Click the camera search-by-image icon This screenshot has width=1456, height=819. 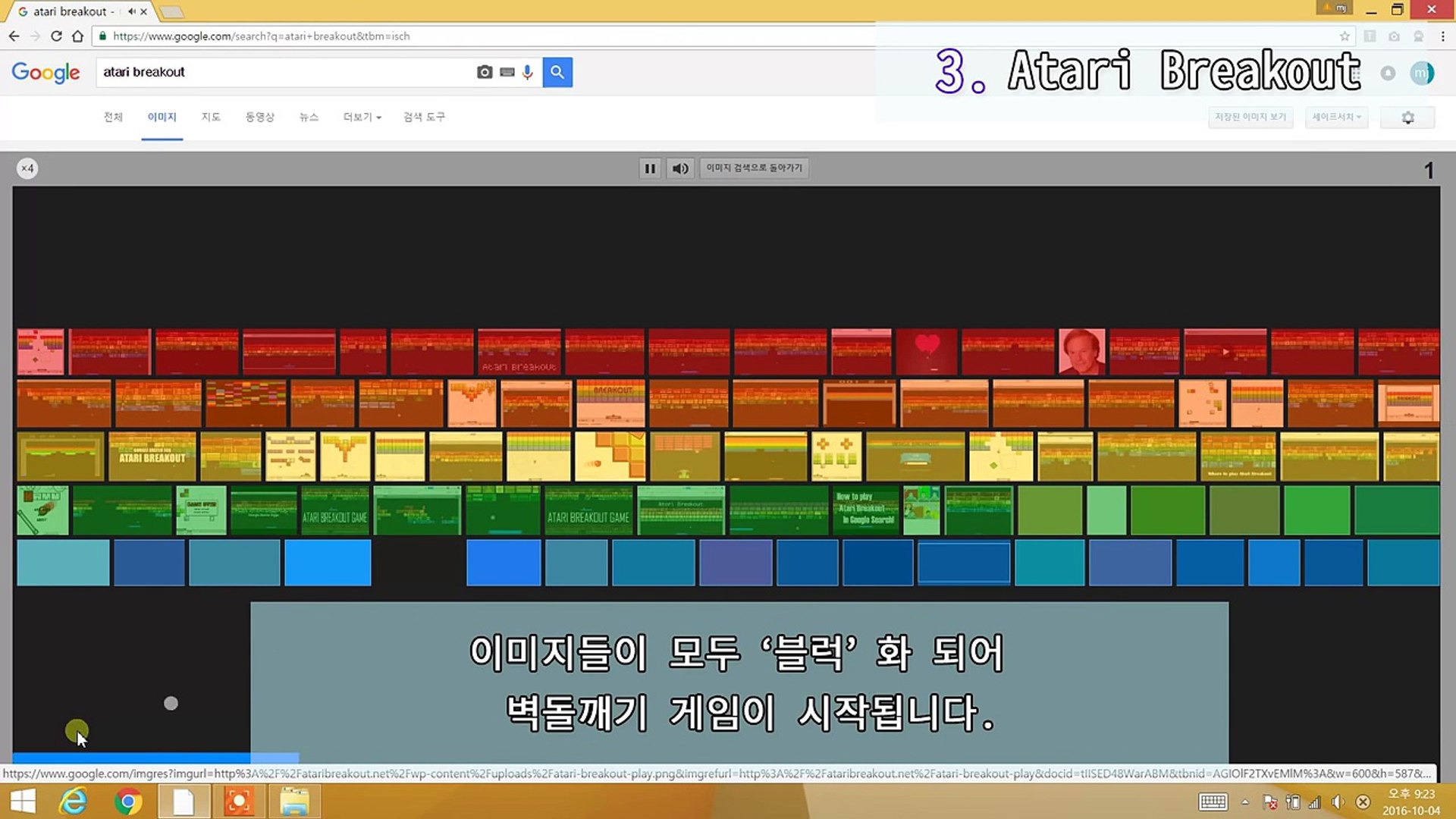[485, 72]
